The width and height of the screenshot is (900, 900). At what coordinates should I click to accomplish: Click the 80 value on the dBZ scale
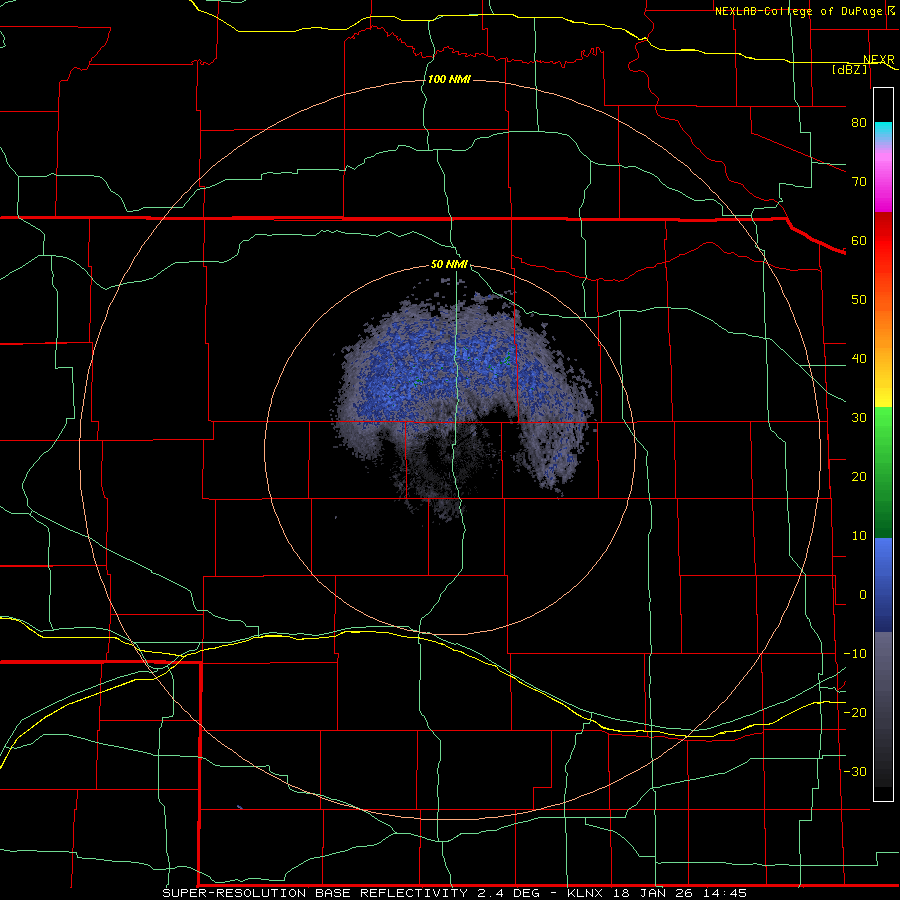pos(859,122)
